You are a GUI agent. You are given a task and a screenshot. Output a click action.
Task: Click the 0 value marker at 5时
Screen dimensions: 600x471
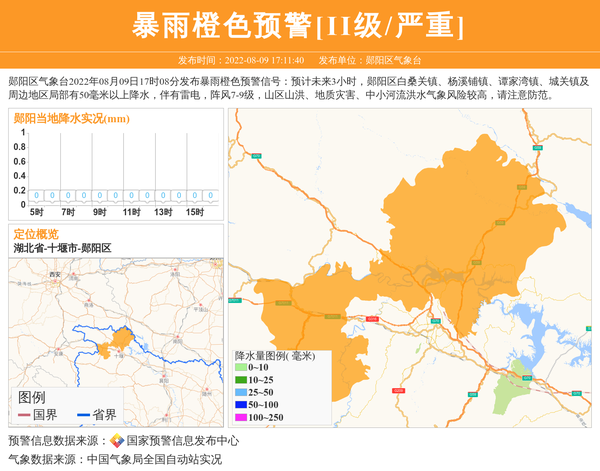[x=36, y=195]
